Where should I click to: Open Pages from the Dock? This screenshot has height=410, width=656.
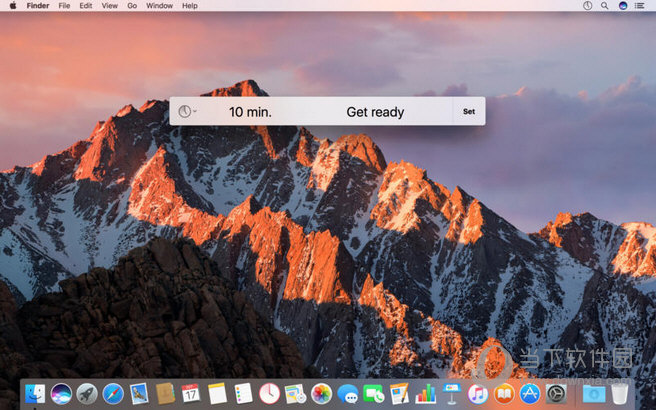click(x=400, y=394)
